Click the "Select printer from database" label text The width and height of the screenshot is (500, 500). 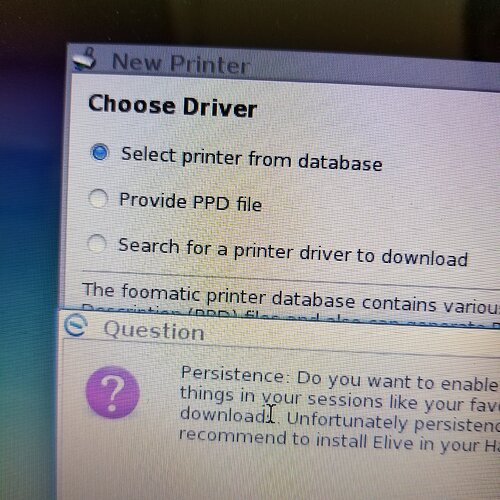click(252, 159)
